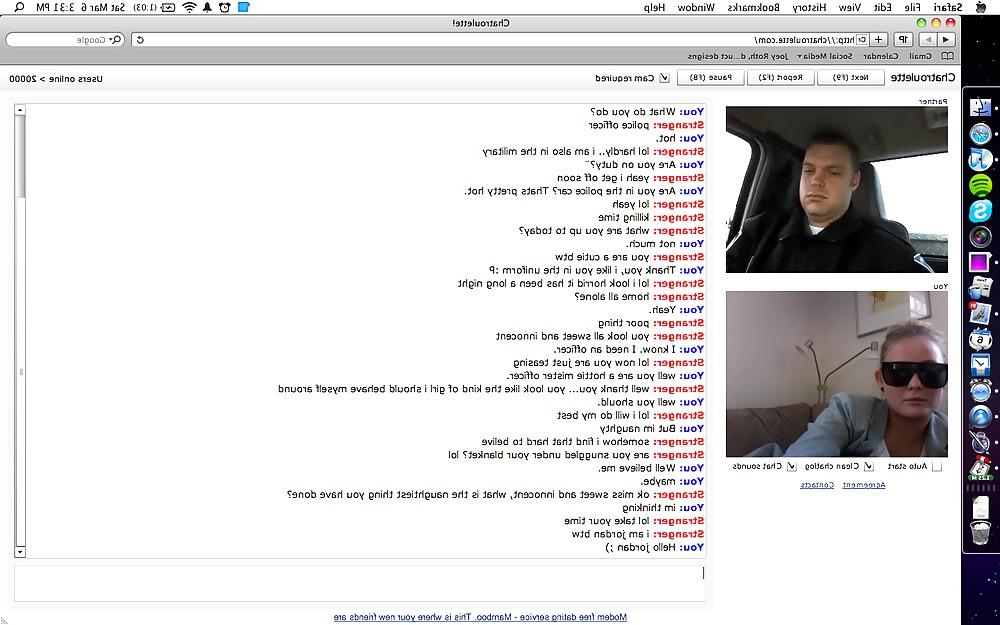Open the History menu
Image resolution: width=1000 pixels, height=625 pixels.
tap(809, 7)
